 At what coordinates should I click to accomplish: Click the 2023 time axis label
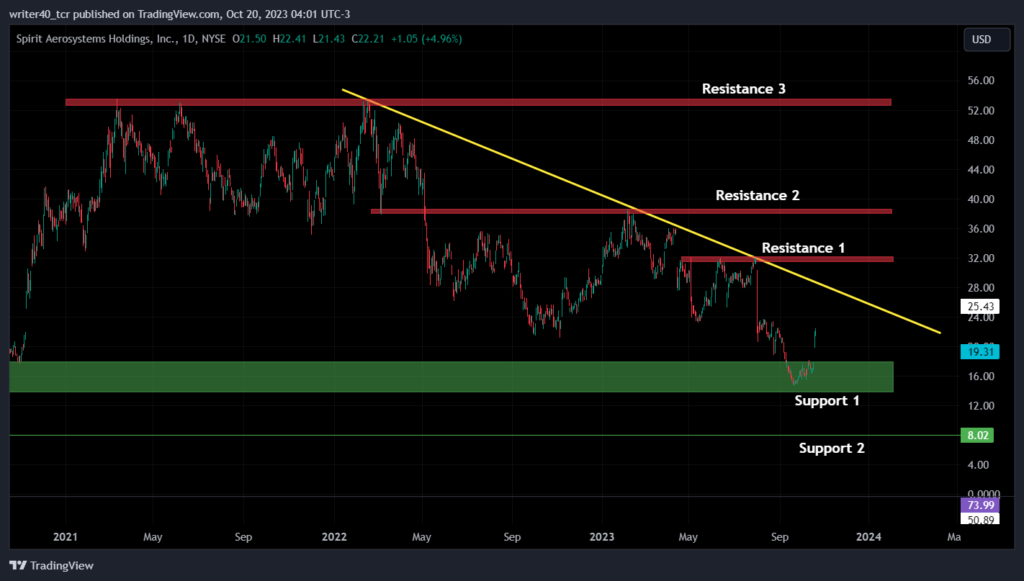(601, 537)
